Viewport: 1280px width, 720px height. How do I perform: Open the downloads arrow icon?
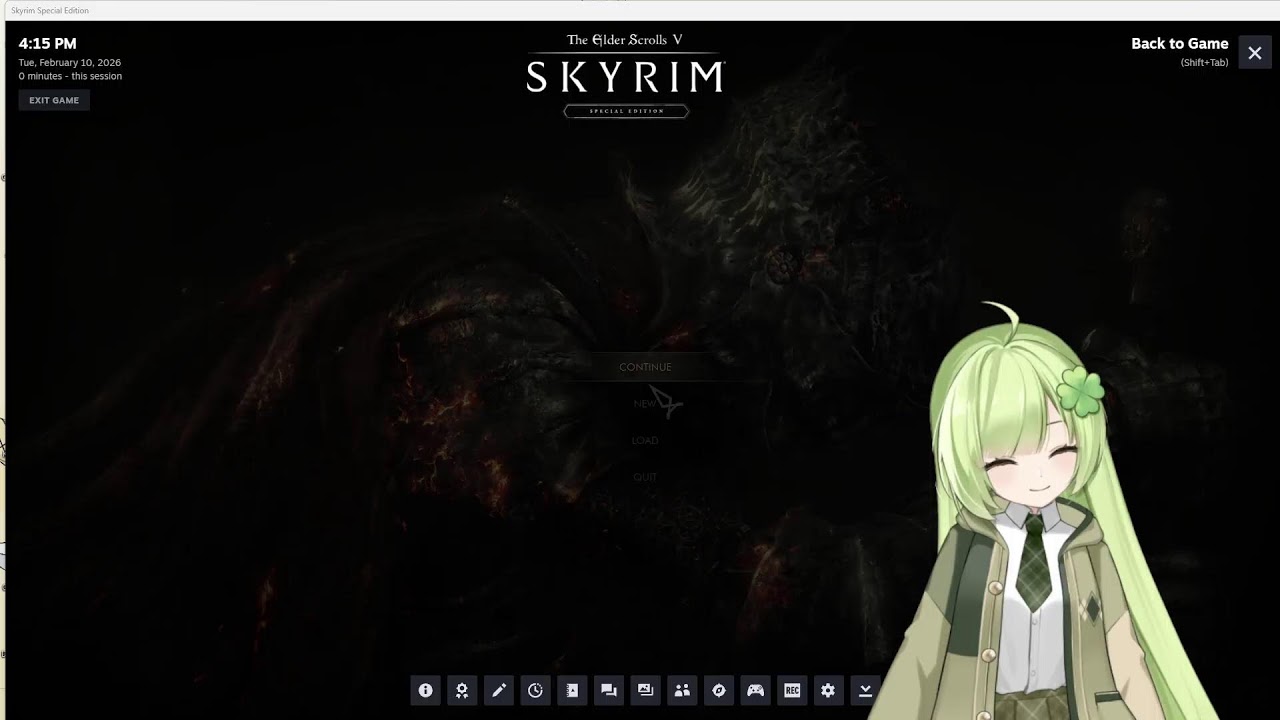point(865,690)
